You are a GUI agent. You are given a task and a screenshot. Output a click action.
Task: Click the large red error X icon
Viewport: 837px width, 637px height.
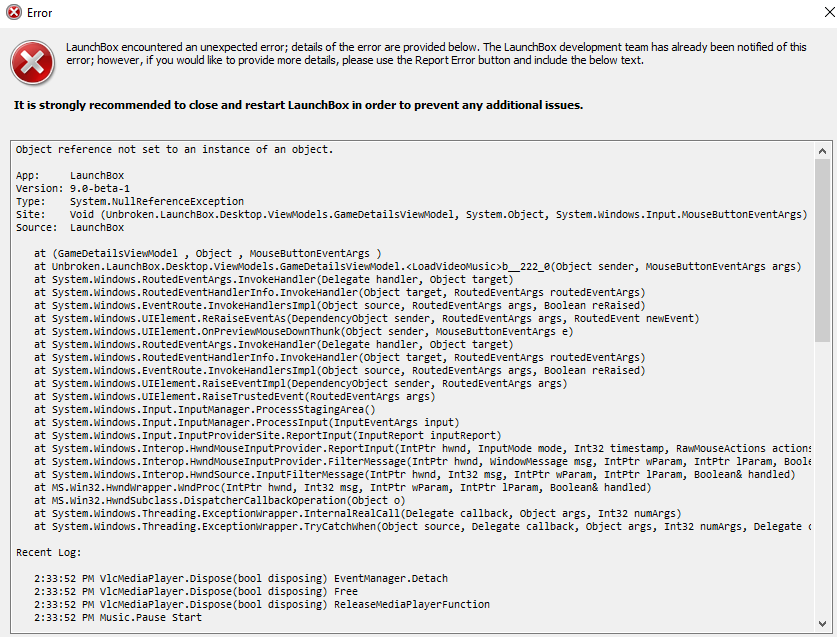pos(33,62)
